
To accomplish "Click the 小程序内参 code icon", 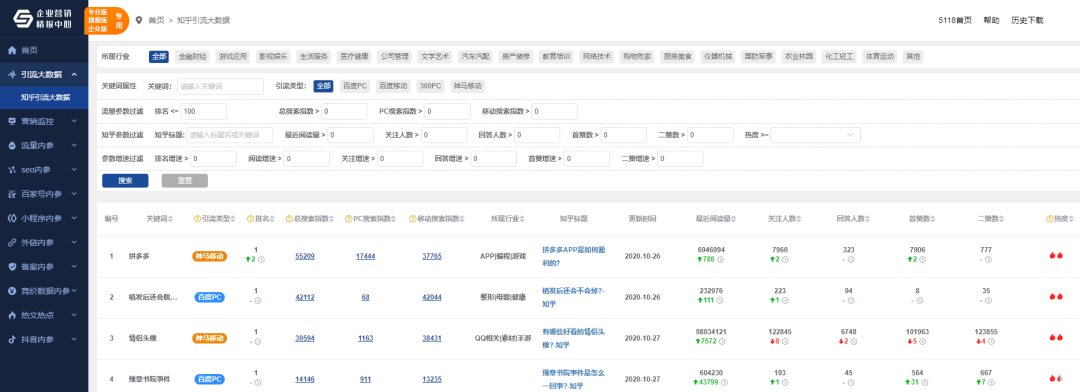I will click(12, 218).
